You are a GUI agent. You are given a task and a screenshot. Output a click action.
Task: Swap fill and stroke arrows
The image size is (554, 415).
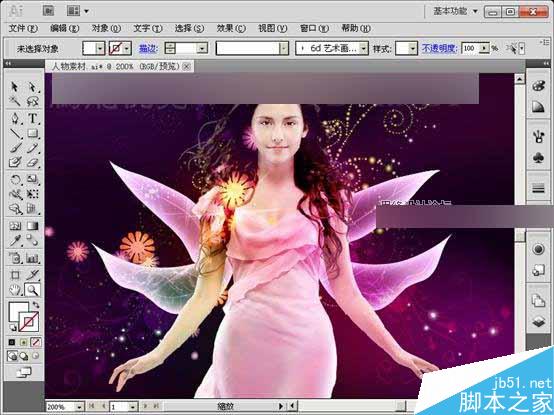tap(36, 305)
